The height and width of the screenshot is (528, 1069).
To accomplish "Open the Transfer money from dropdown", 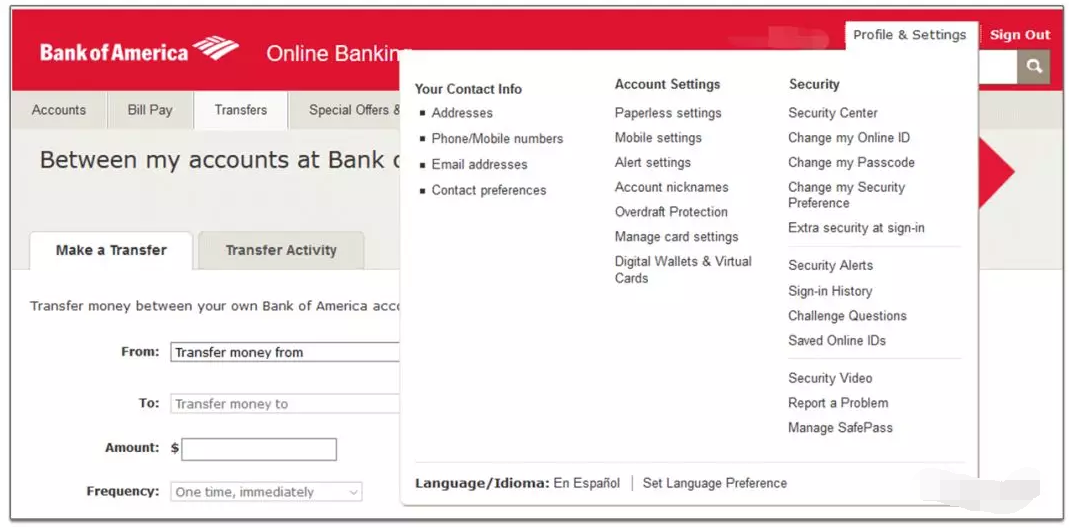I will 285,352.
